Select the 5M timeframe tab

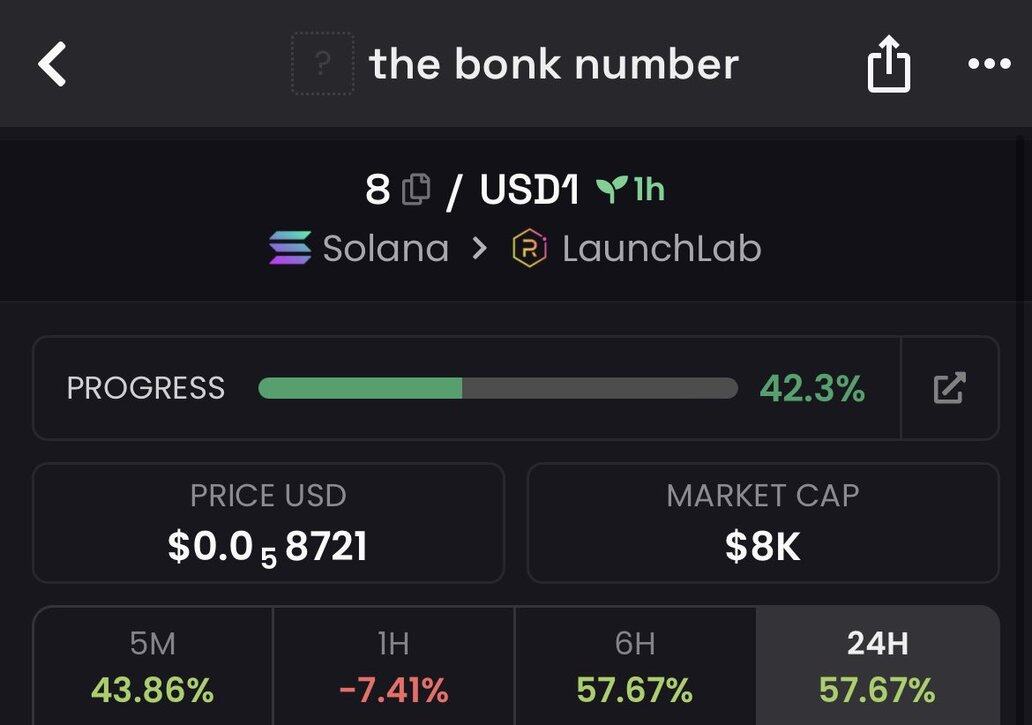pyautogui.click(x=153, y=666)
